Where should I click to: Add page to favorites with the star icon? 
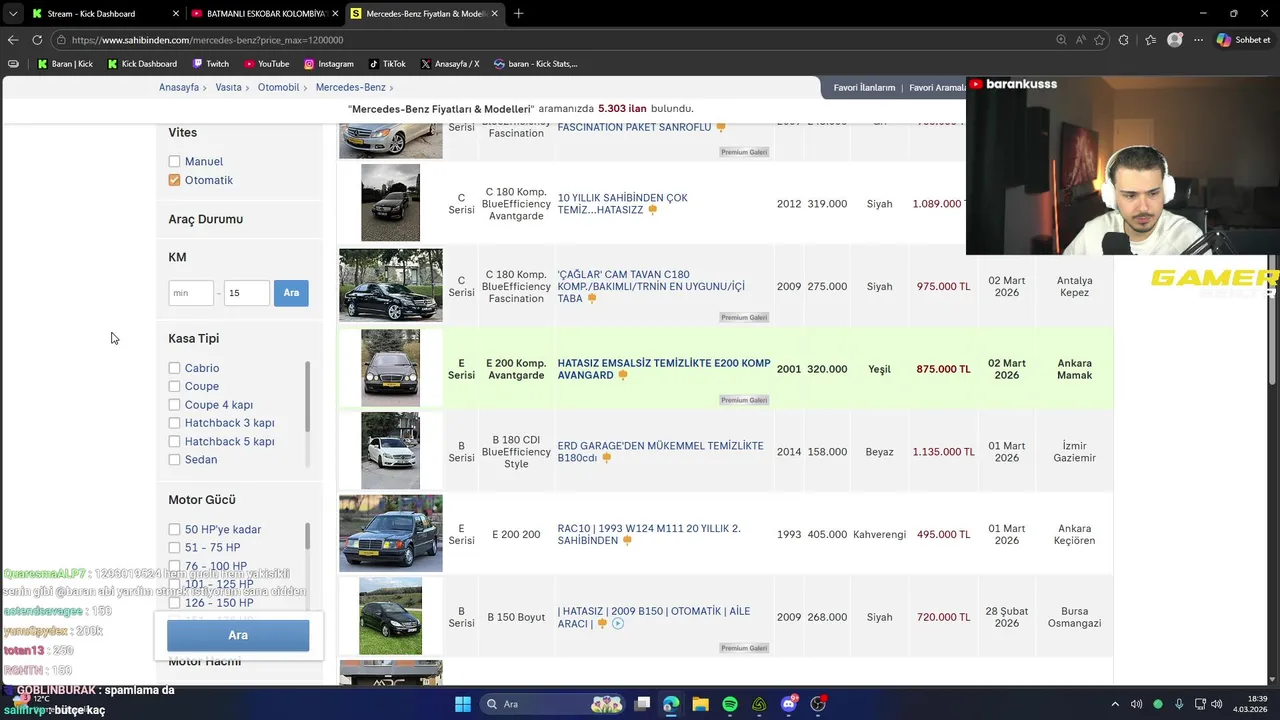coord(1100,40)
